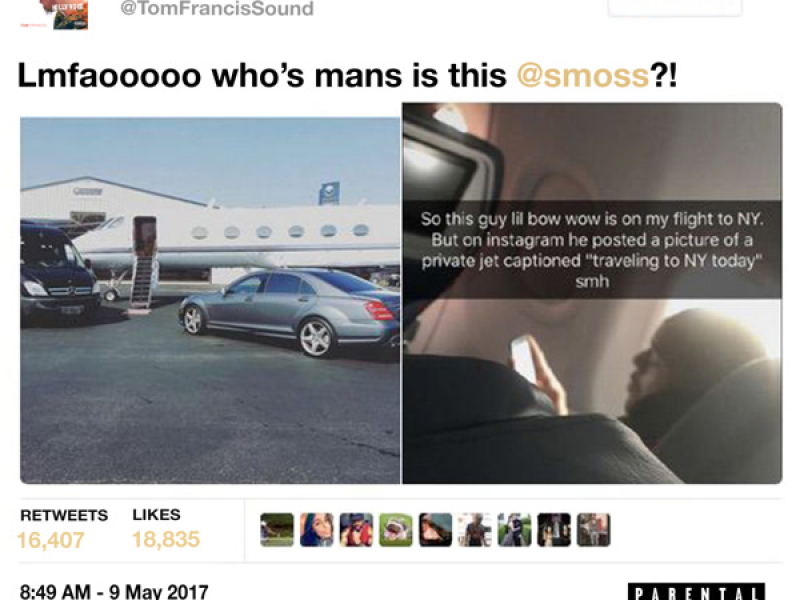800x600 pixels.
Task: Open the @TomFrancisSound handle
Action: tap(217, 9)
